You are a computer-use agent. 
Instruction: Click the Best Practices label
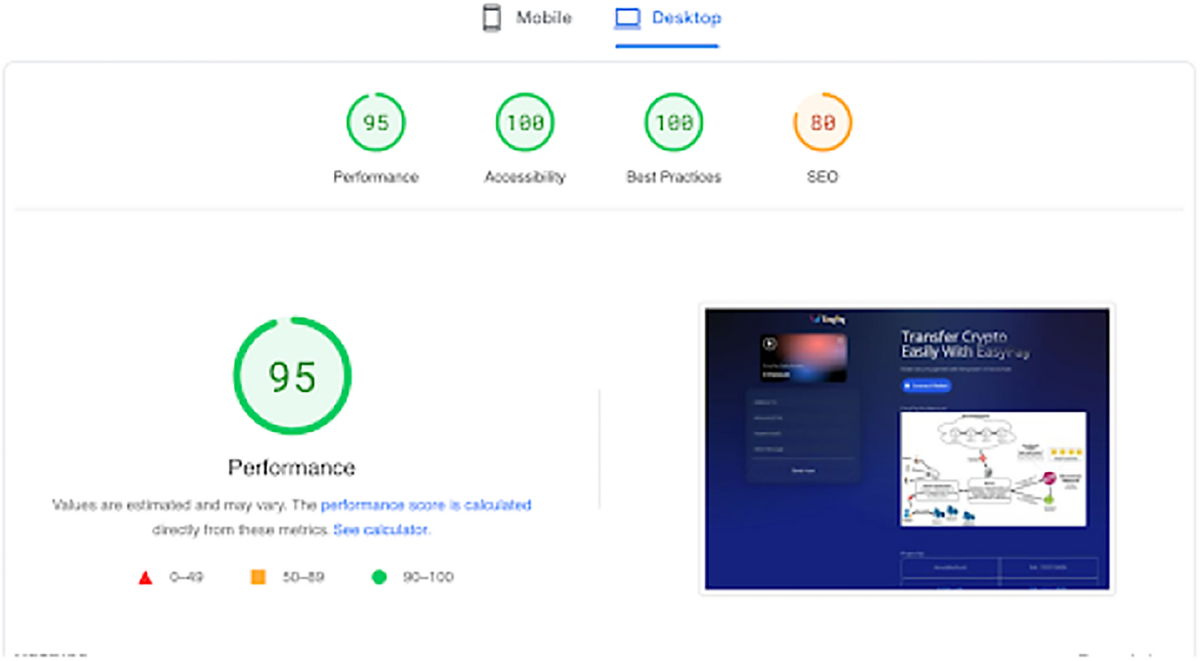[674, 177]
